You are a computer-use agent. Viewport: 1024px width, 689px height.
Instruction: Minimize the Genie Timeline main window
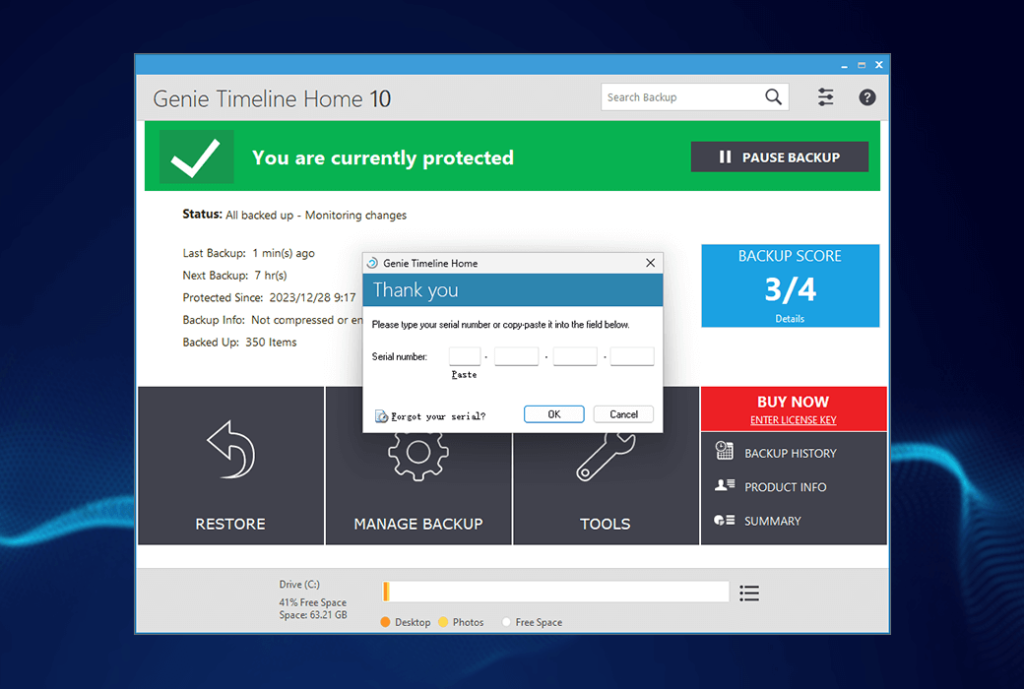[x=844, y=65]
